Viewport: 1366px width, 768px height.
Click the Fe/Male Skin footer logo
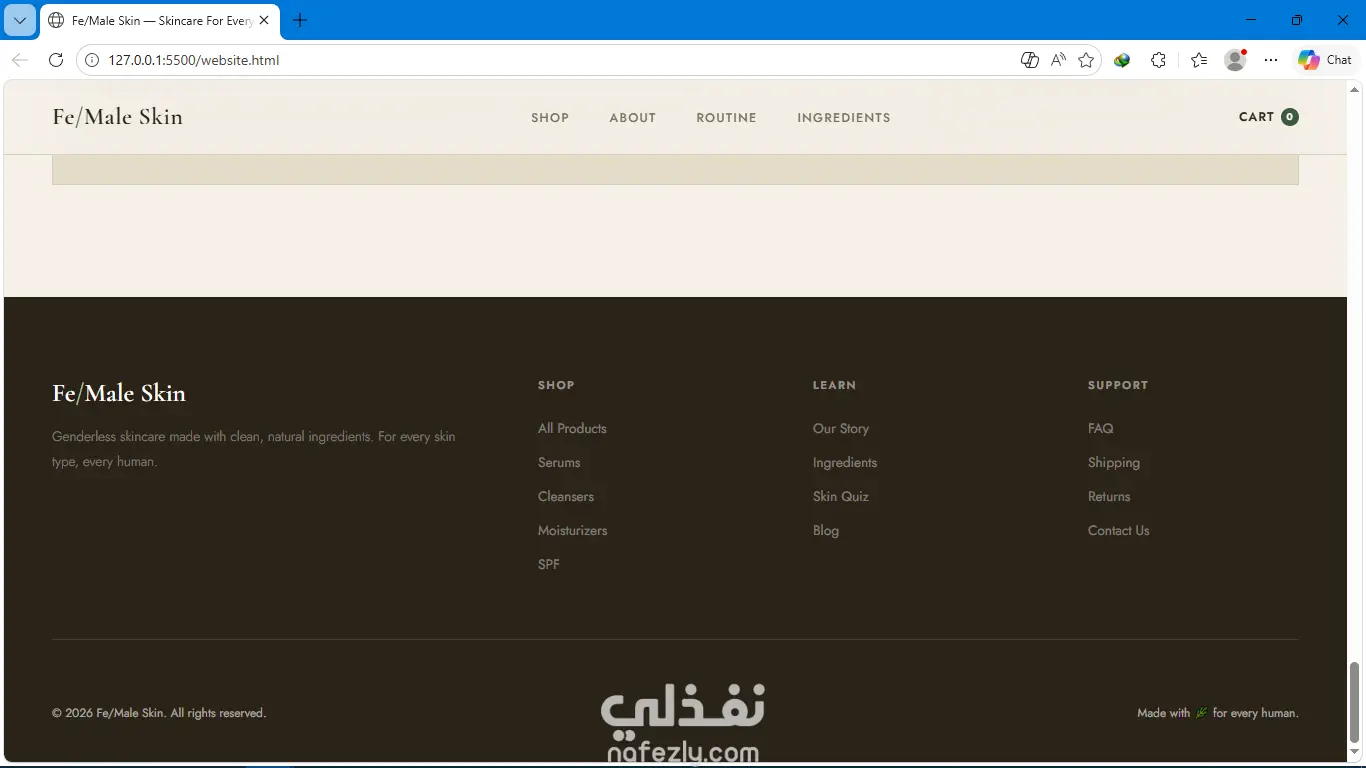(119, 393)
